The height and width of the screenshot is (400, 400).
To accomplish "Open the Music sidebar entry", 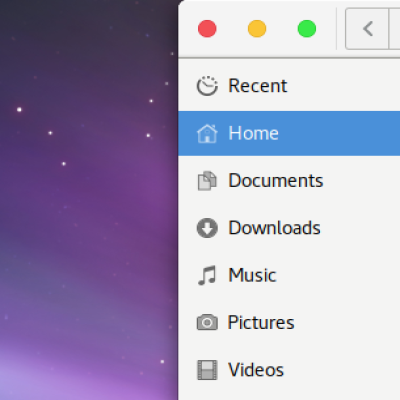I will [x=289, y=275].
